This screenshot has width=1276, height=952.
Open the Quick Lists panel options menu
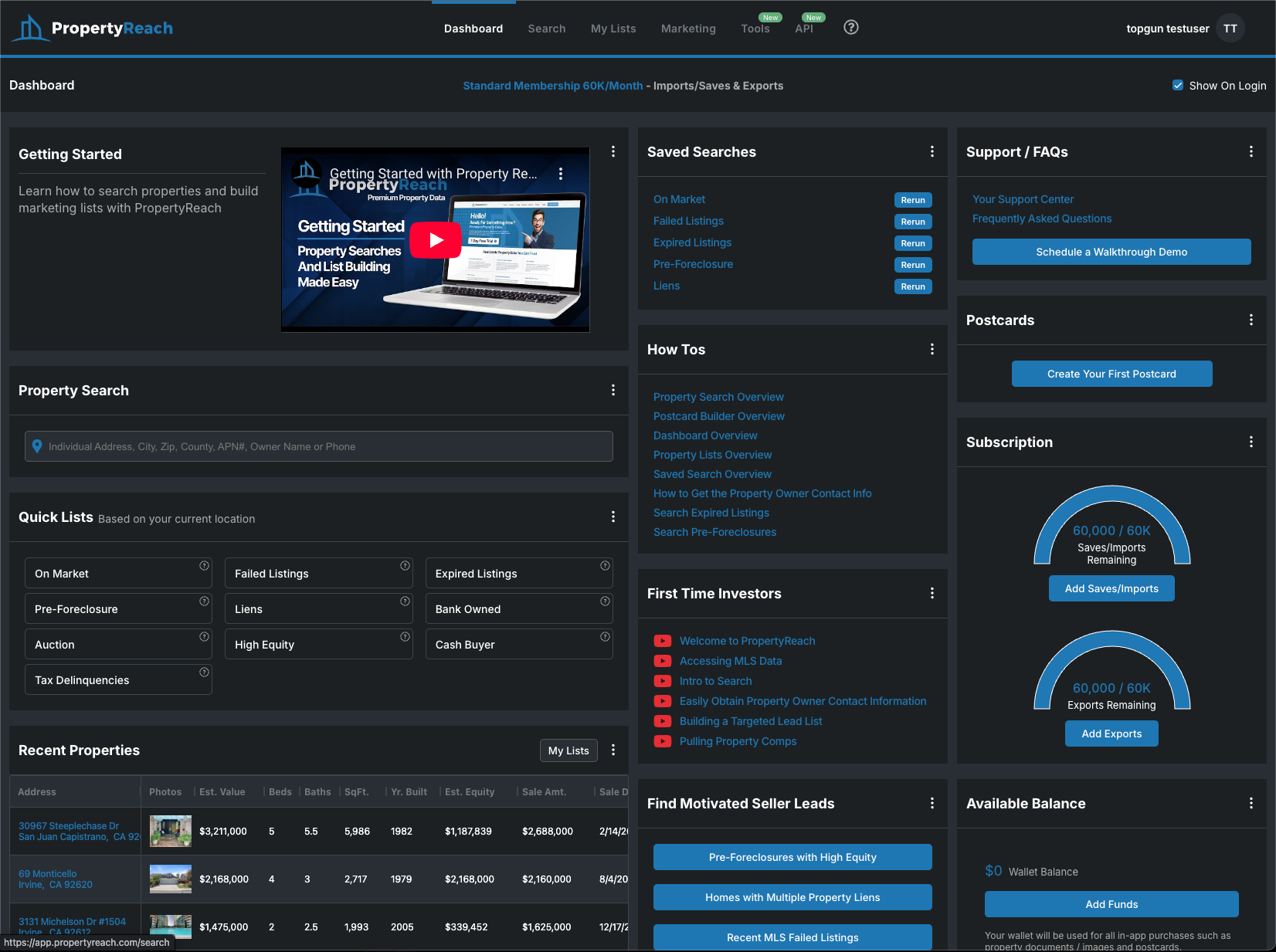point(613,517)
